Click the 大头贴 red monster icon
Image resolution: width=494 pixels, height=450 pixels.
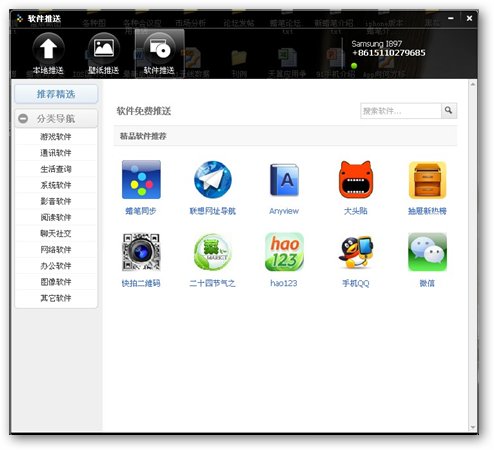[356, 179]
